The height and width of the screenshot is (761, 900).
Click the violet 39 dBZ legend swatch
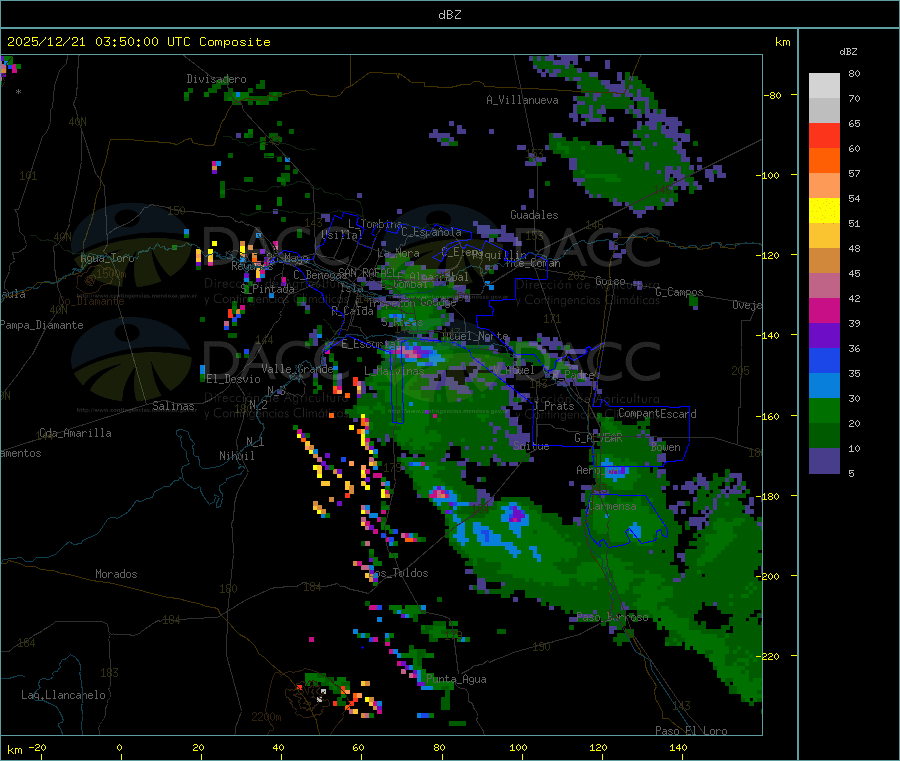(x=824, y=335)
